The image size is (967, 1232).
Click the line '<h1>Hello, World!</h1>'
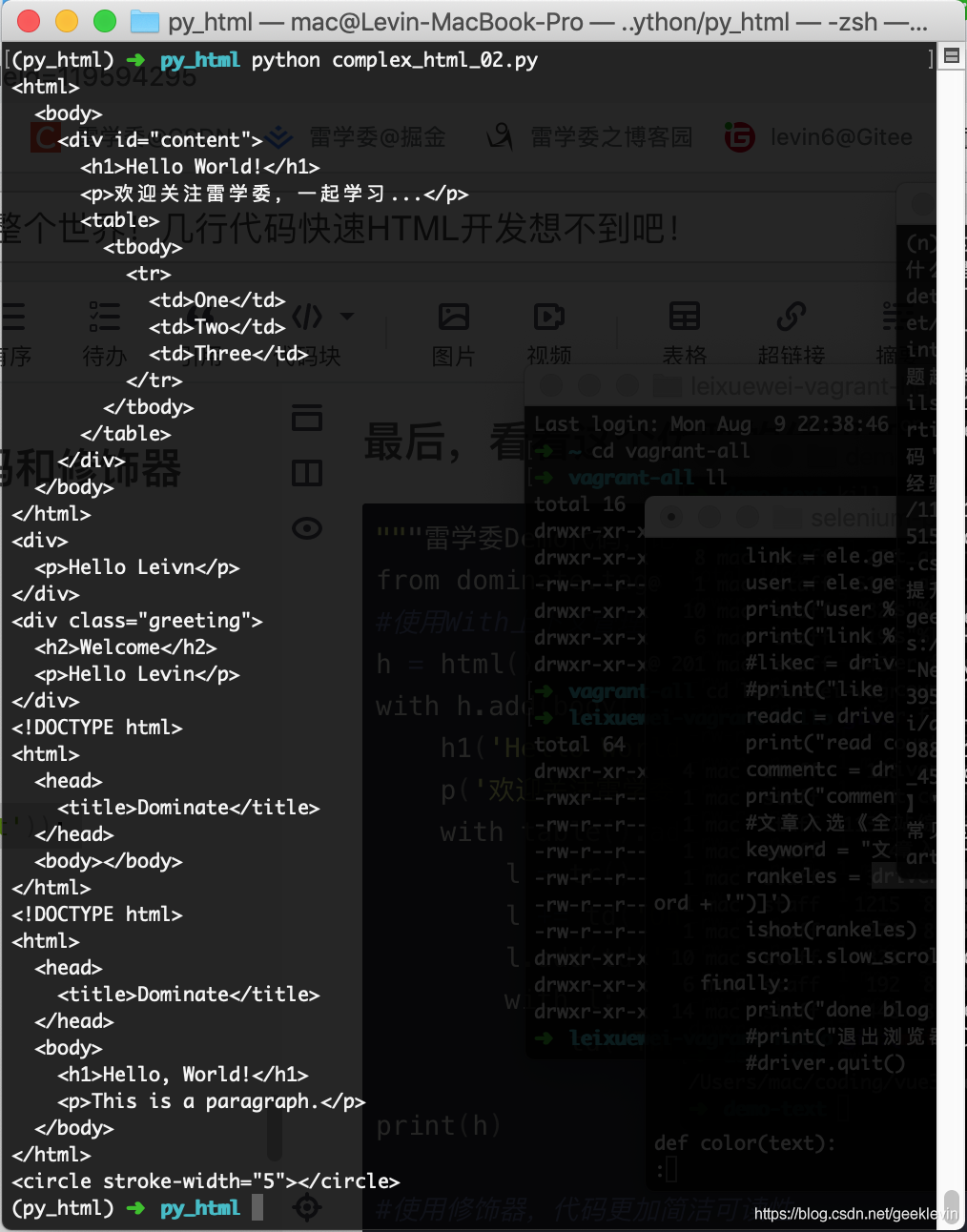coord(183,1075)
